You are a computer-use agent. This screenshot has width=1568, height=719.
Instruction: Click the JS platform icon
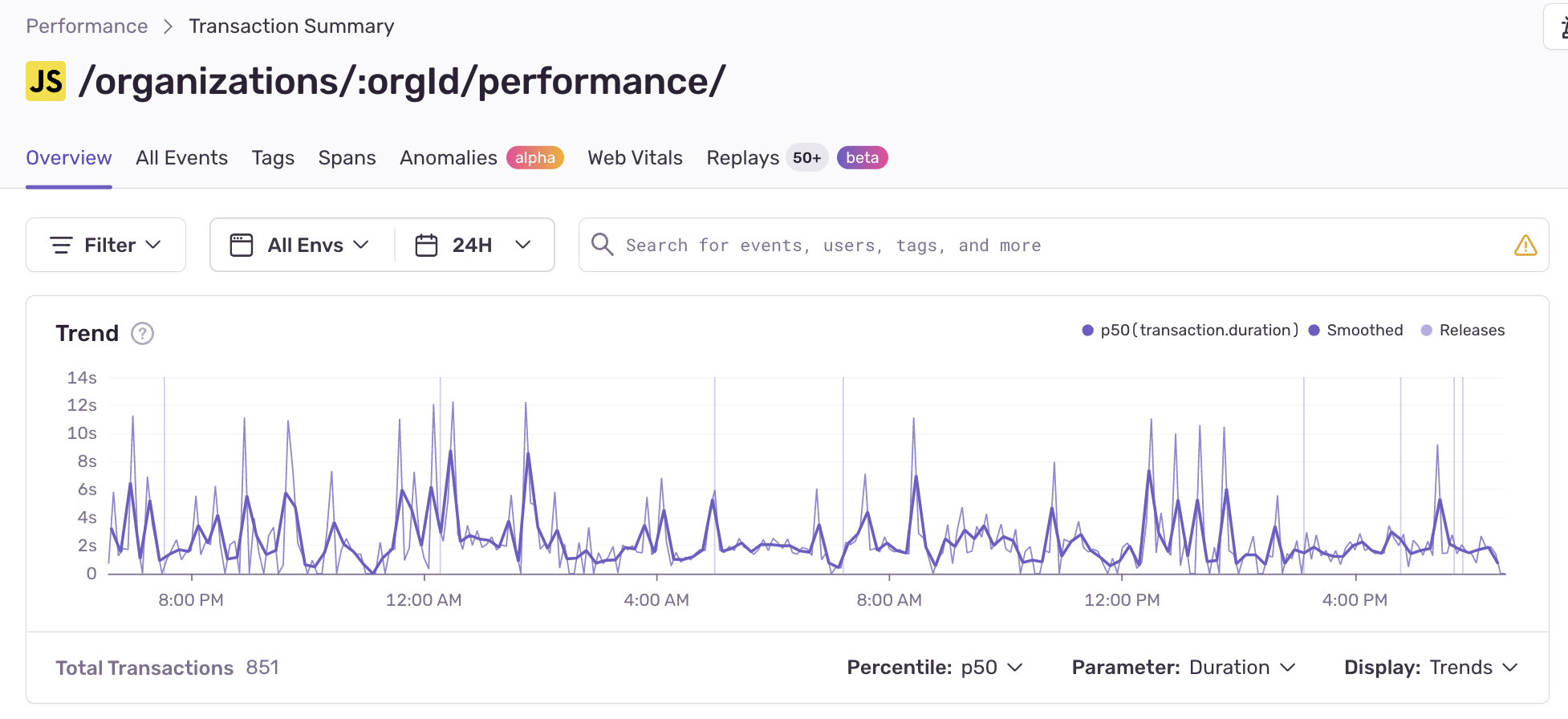click(x=46, y=81)
